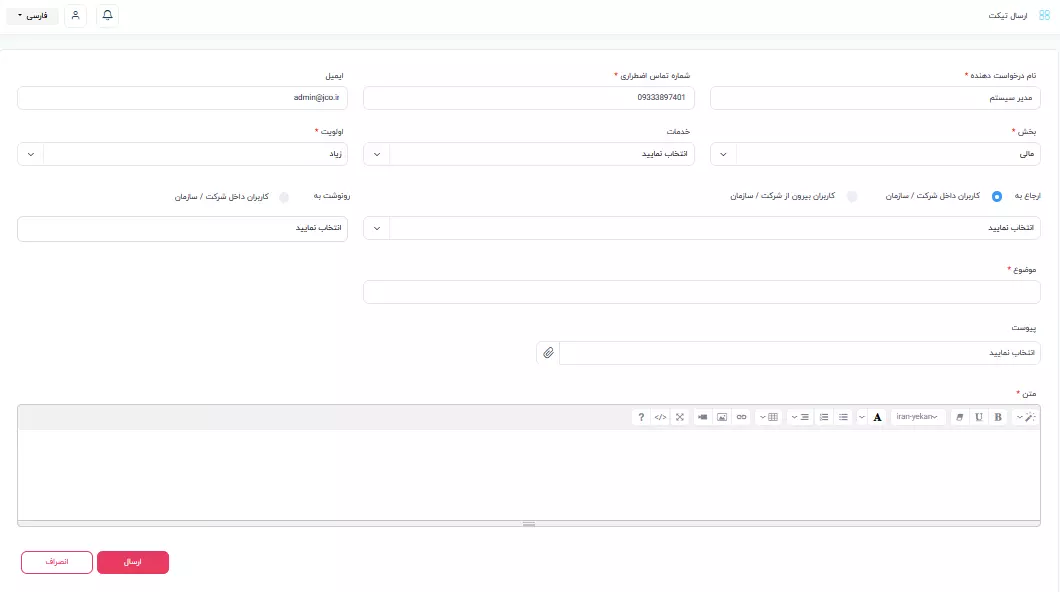The width and height of the screenshot is (1060, 592).
Task: Click انتخاب نمایید in خدمات combo
Action: click(665, 154)
